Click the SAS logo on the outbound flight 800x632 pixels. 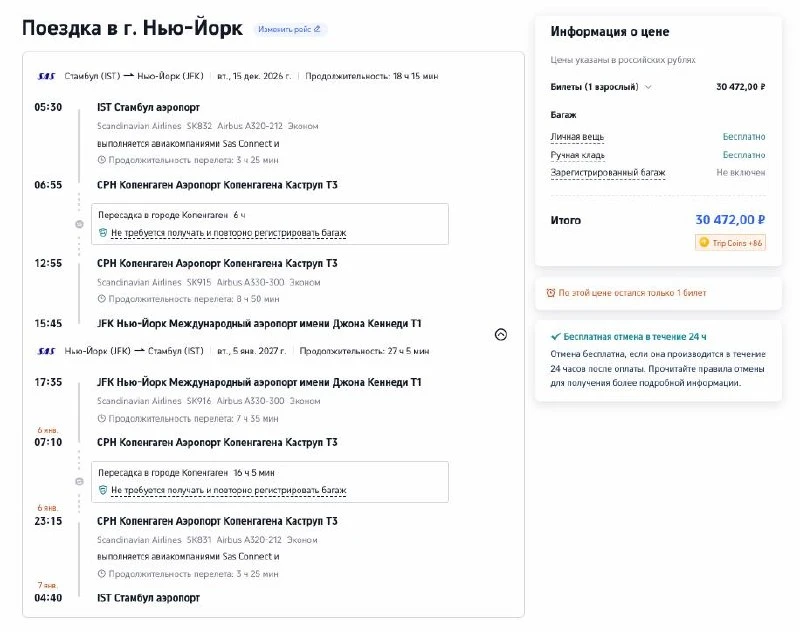[46, 76]
